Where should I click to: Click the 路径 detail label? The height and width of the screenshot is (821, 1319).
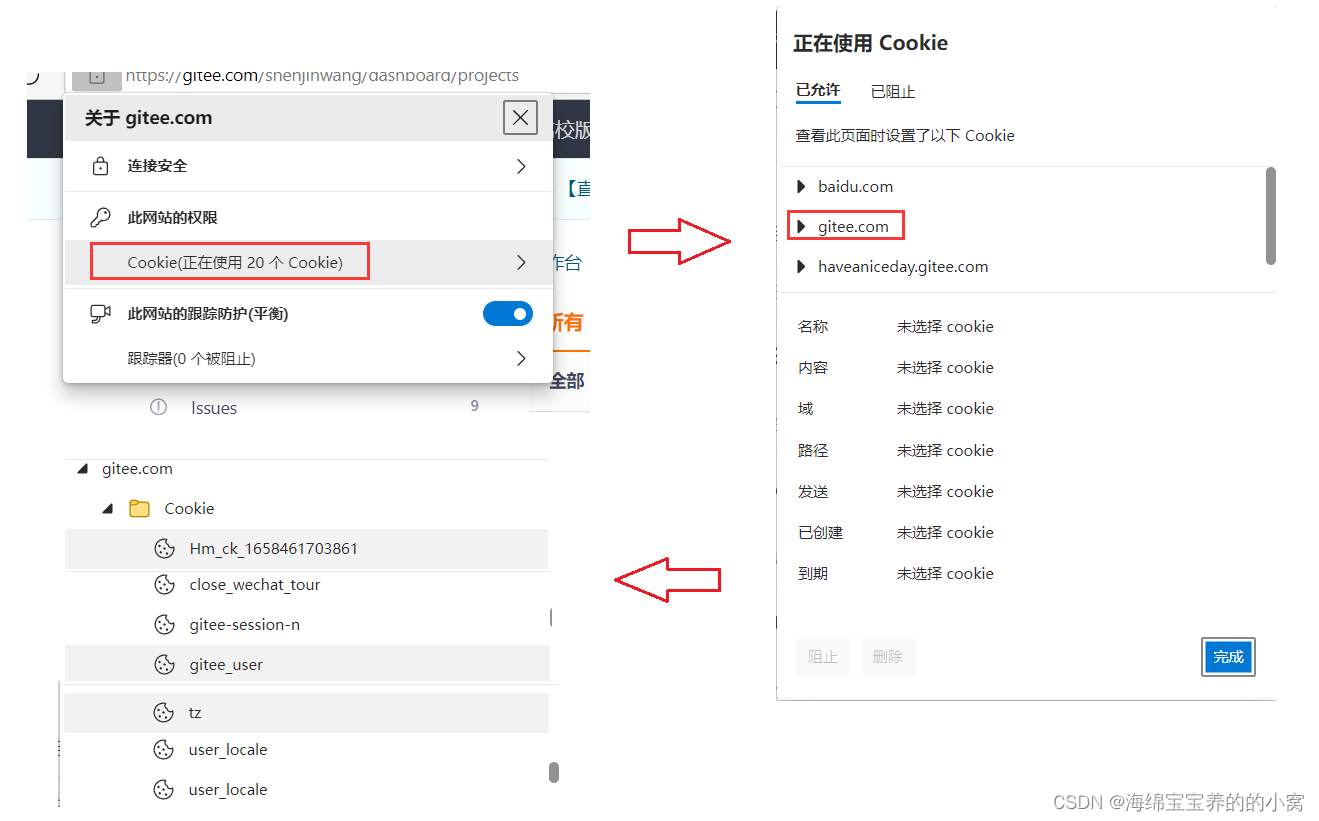(x=813, y=451)
